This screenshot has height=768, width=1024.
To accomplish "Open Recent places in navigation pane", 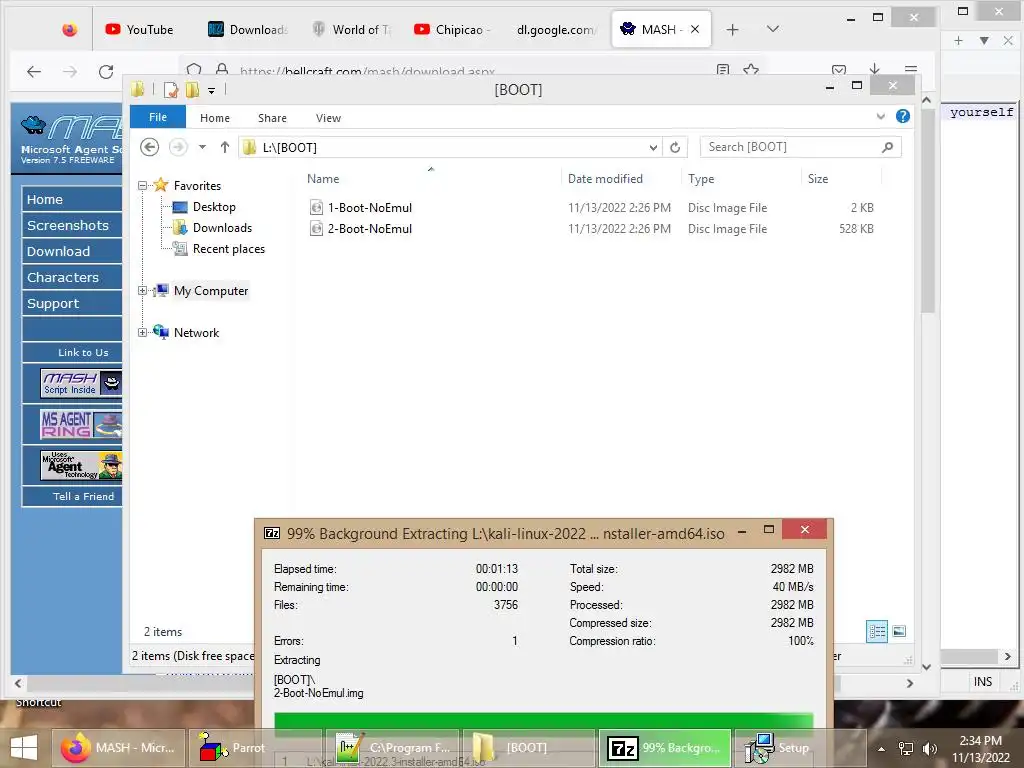I will pos(229,248).
